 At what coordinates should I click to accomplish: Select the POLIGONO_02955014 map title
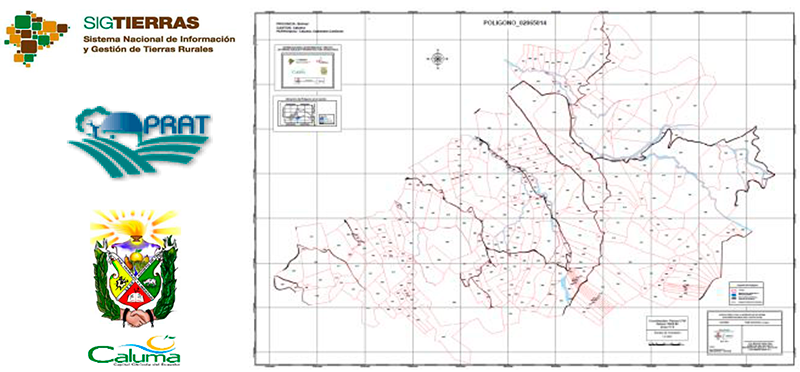(x=511, y=24)
